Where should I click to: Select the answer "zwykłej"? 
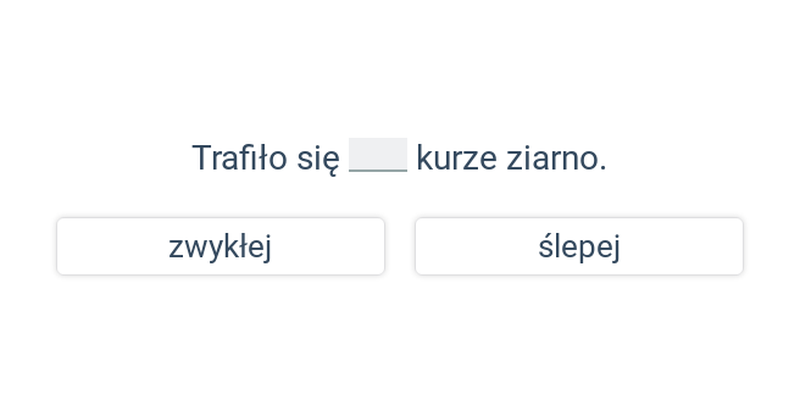pyautogui.click(x=220, y=246)
